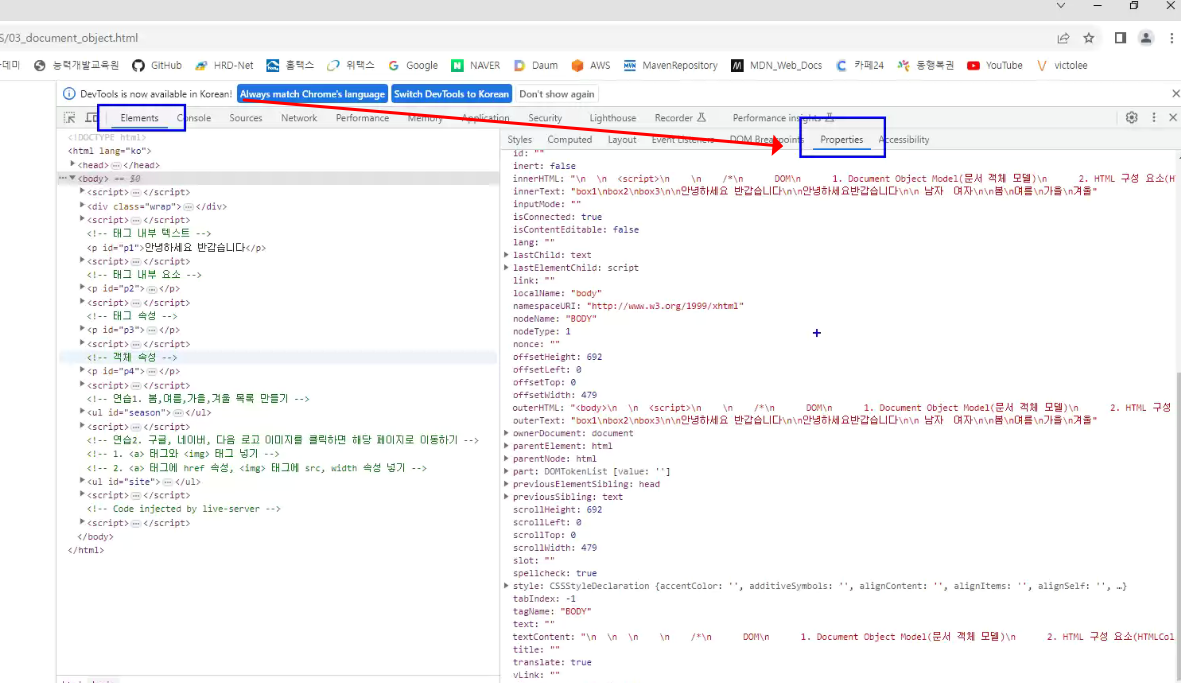
Task: Open DevTools settings gear
Action: [x=1131, y=117]
